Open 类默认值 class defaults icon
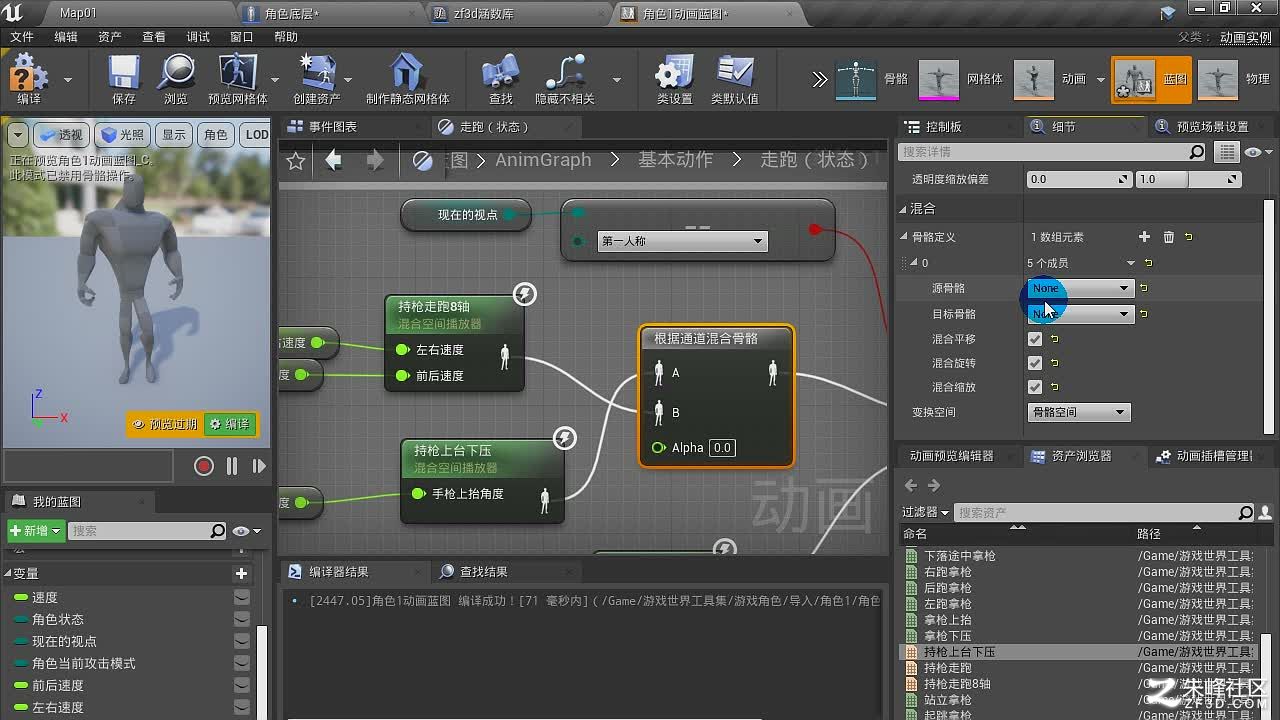Viewport: 1280px width, 720px height. pyautogui.click(x=735, y=78)
